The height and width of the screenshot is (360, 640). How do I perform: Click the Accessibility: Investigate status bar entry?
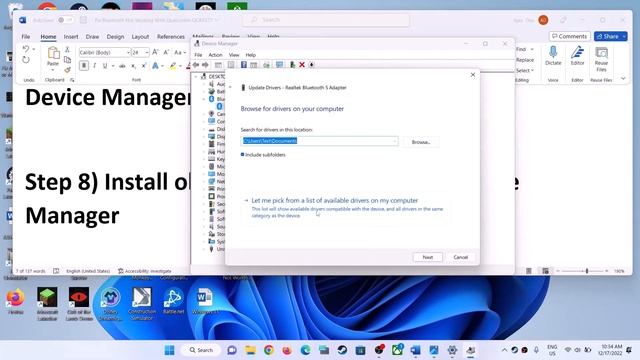pyautogui.click(x=144, y=271)
